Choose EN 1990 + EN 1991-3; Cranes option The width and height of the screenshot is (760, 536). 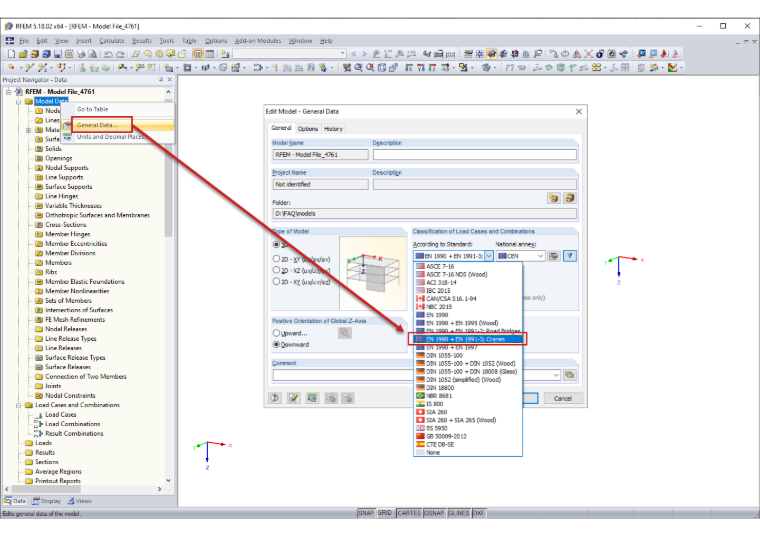pos(468,339)
